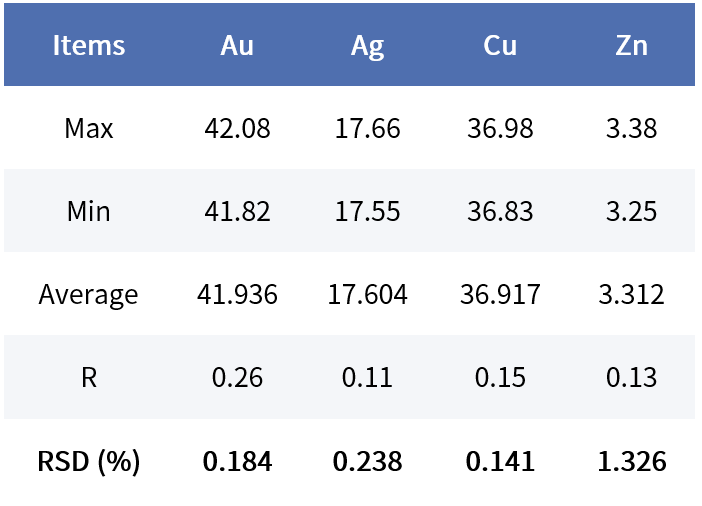Click the Ag range value 0.11
The width and height of the screenshot is (702, 506).
[x=367, y=377]
